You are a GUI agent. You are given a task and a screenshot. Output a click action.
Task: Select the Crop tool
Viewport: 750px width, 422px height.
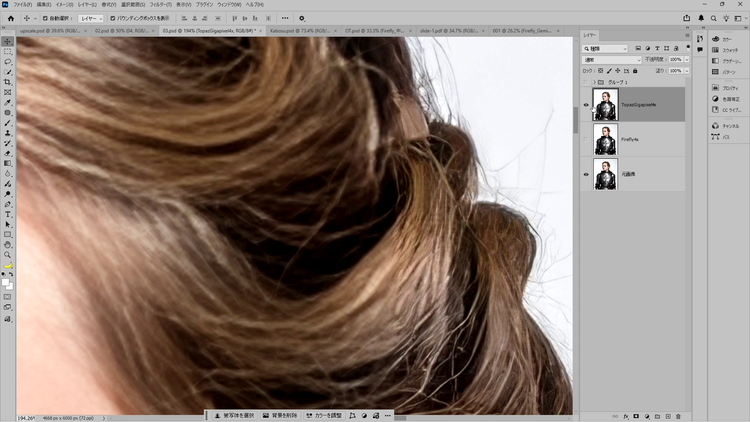[8, 82]
